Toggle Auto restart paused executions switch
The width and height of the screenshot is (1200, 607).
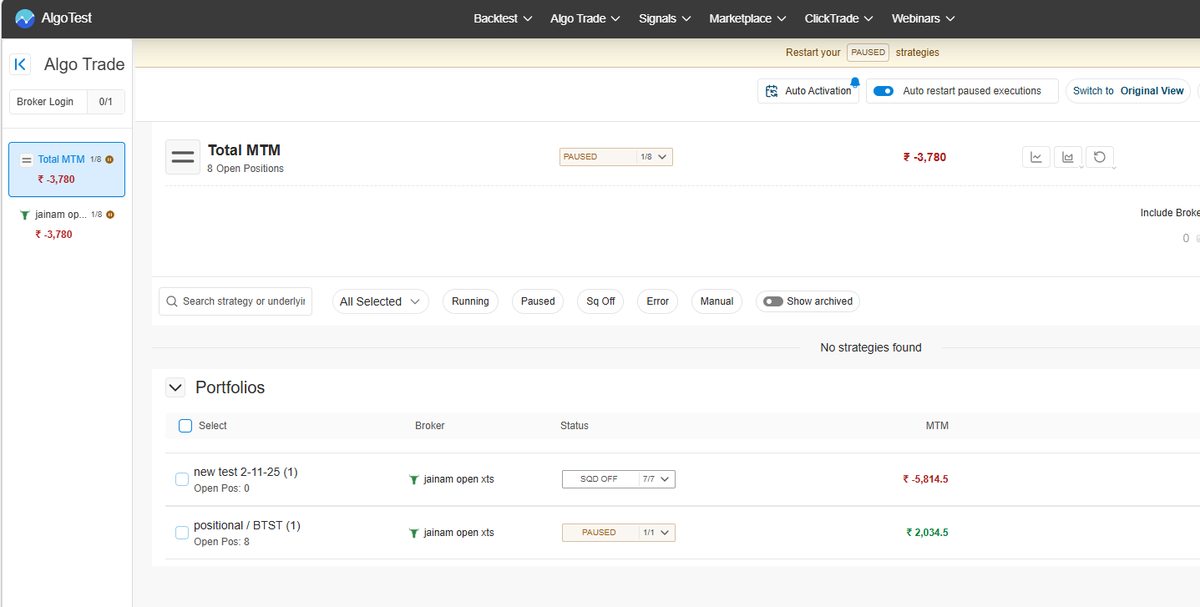883,91
